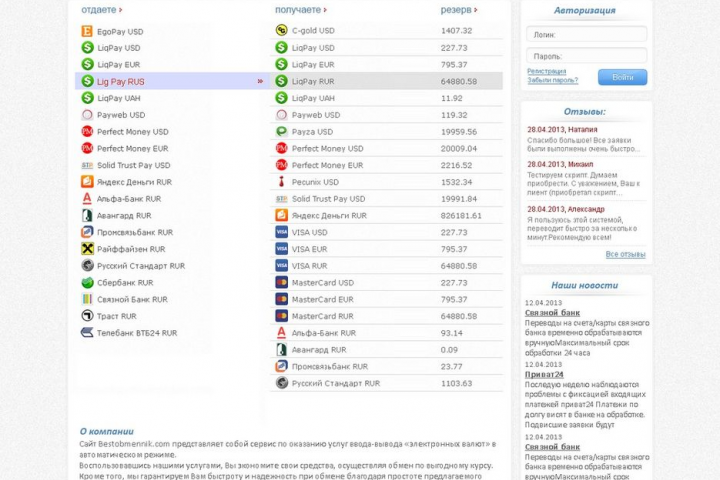Click the Промсвязьбанк RUR icon in the отдаете column
This screenshot has height=480, width=720.
pyautogui.click(x=87, y=232)
